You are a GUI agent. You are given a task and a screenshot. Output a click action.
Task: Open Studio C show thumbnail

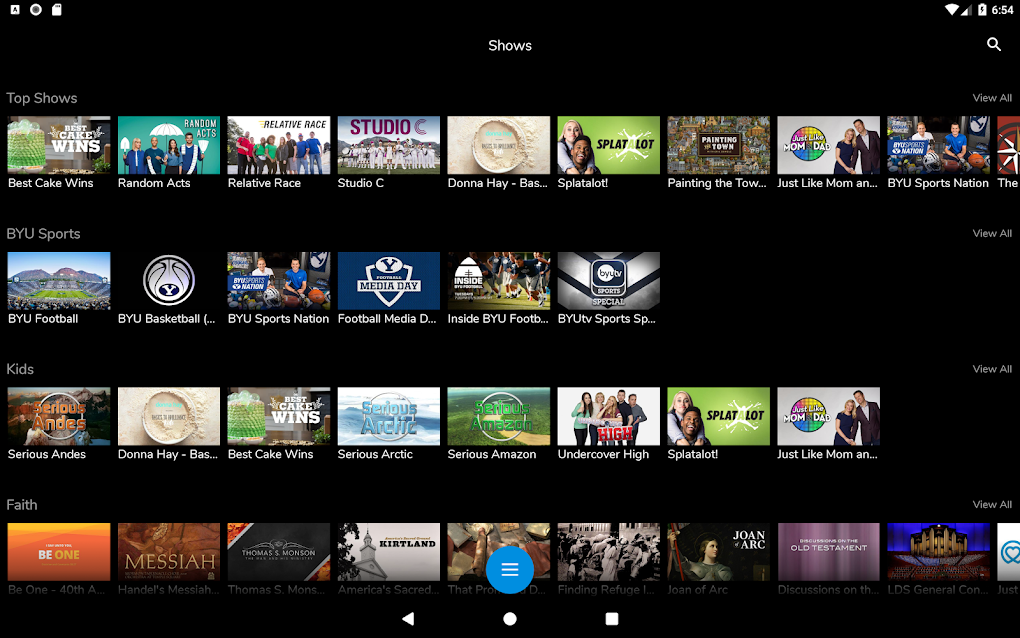388,145
